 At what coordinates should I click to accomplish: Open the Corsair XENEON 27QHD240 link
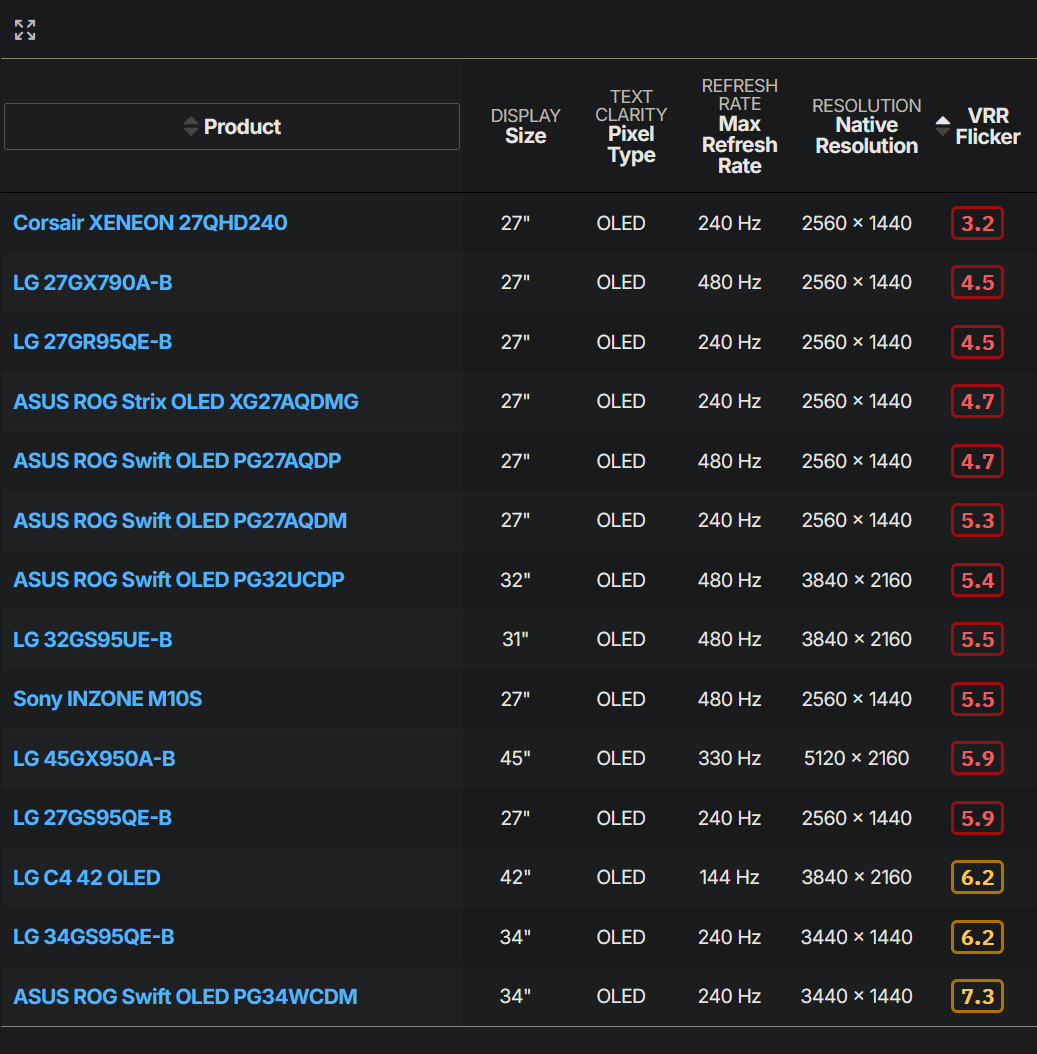click(x=150, y=222)
